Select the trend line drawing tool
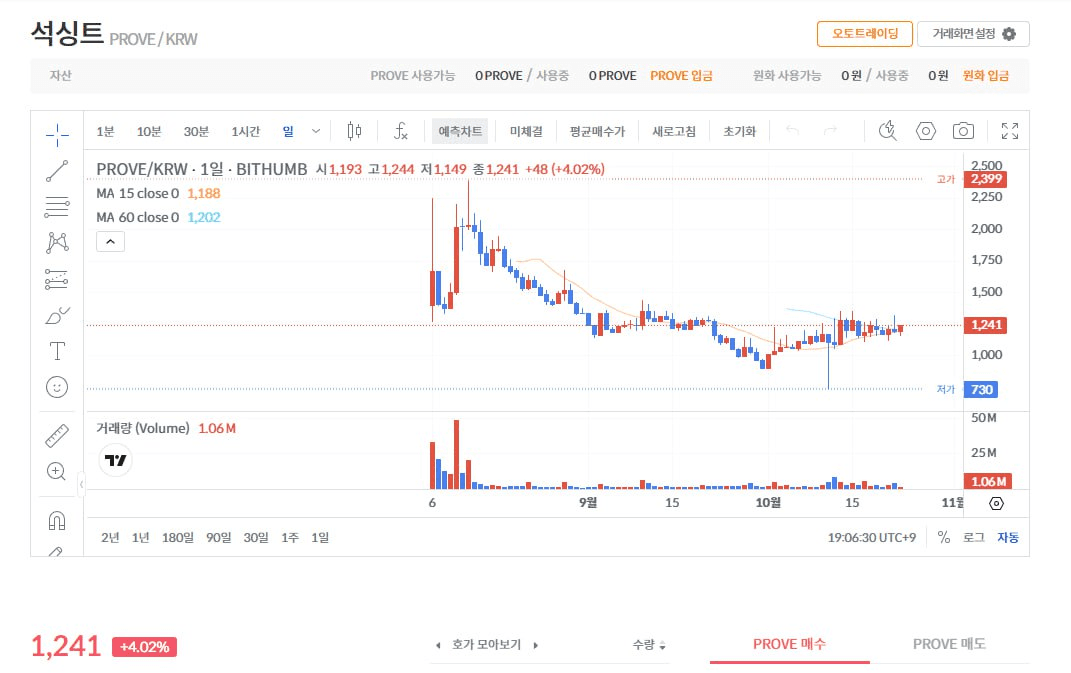Image resolution: width=1071 pixels, height=673 pixels. pyautogui.click(x=57, y=170)
